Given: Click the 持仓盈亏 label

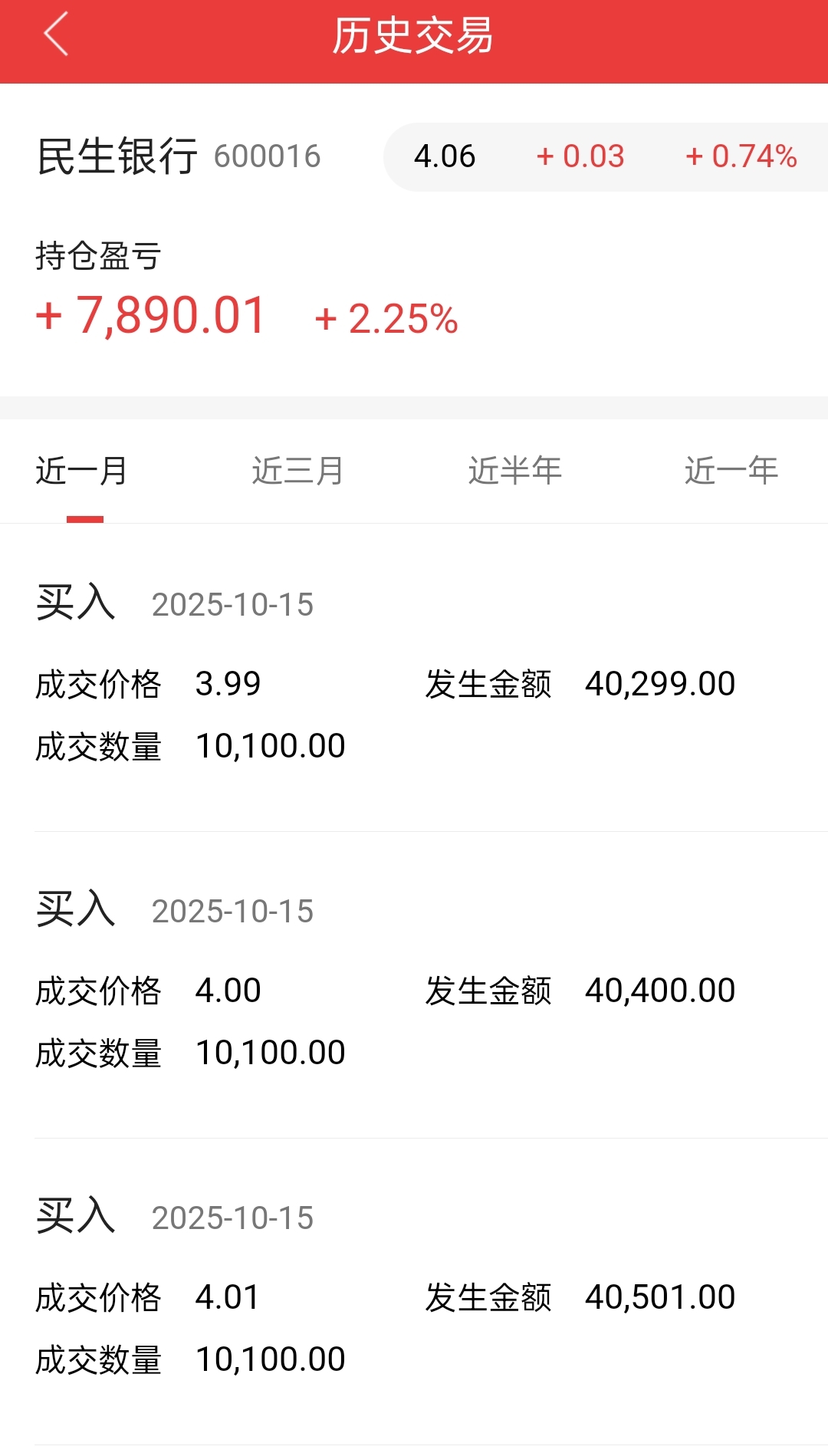Looking at the screenshot, I should click(98, 256).
